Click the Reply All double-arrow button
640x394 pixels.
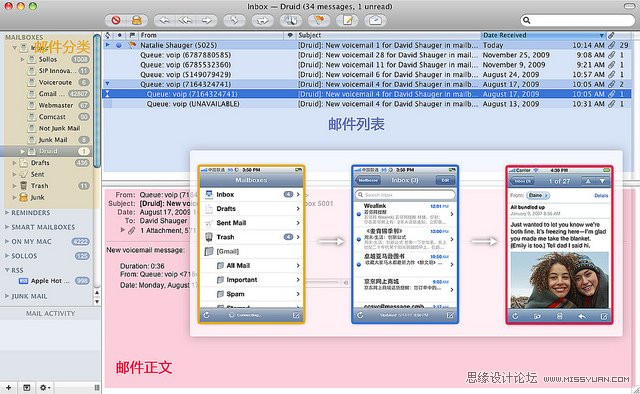pyautogui.click(x=185, y=20)
